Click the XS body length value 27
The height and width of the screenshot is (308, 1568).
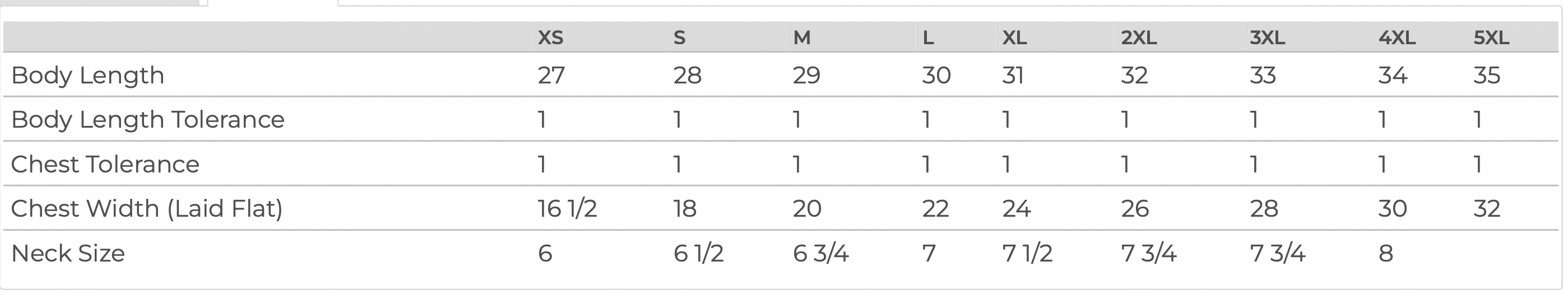tap(551, 76)
